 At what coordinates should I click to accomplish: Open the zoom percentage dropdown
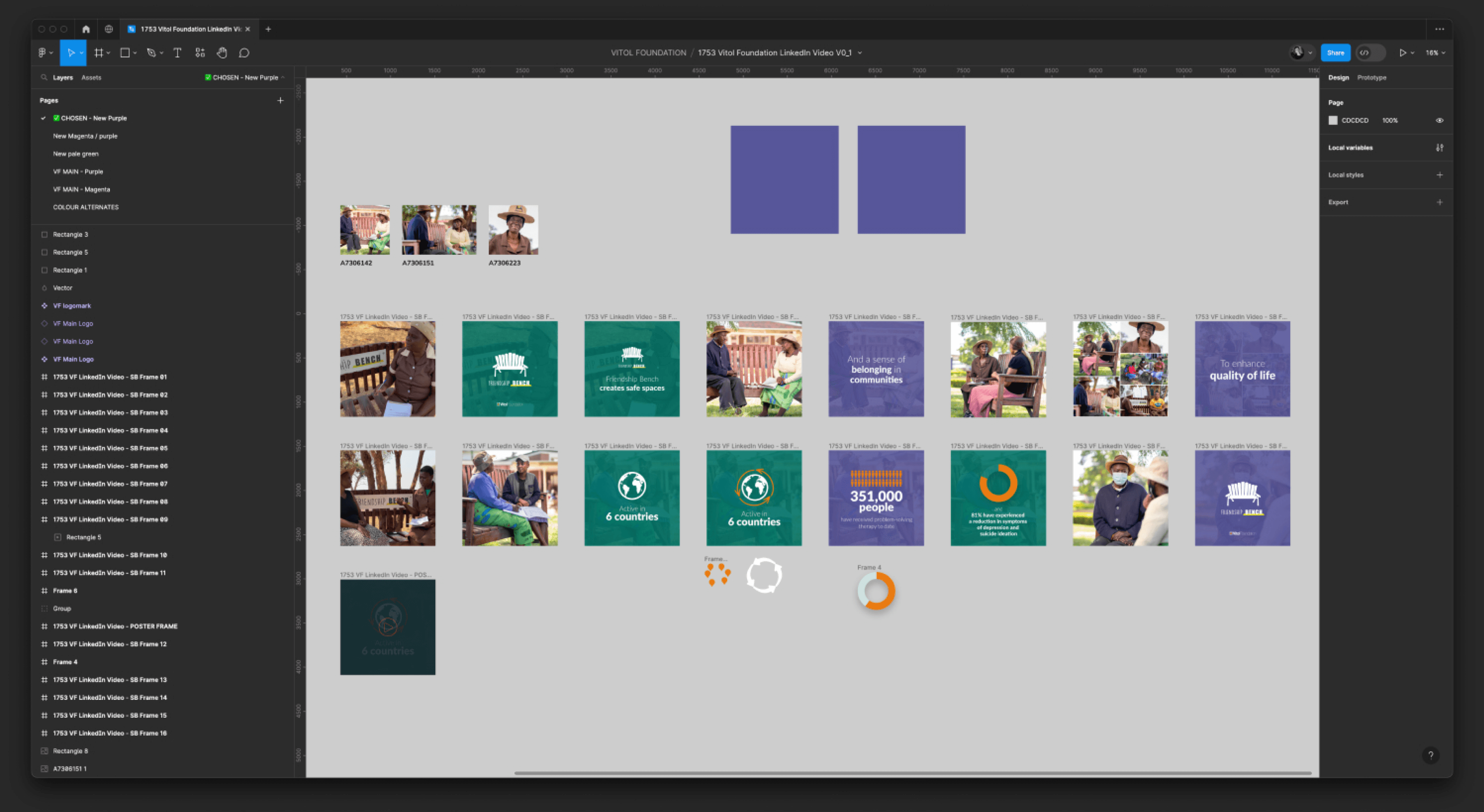pyautogui.click(x=1435, y=52)
